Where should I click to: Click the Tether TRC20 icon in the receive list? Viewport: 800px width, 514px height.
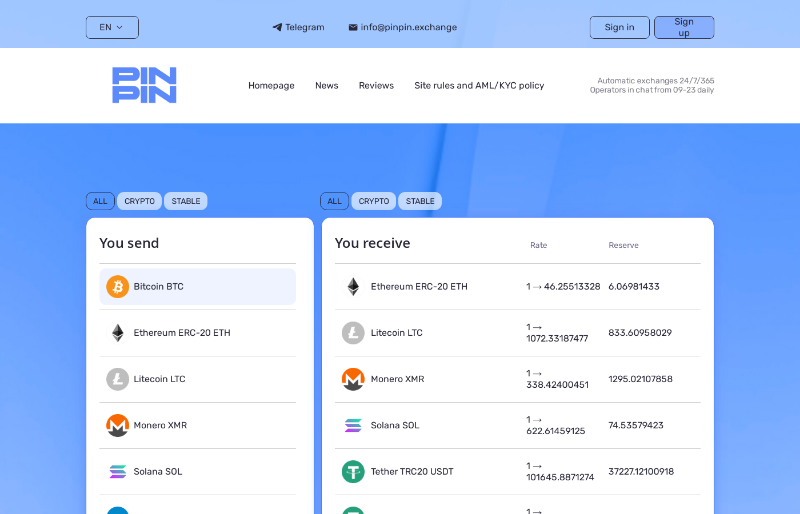[x=353, y=471]
